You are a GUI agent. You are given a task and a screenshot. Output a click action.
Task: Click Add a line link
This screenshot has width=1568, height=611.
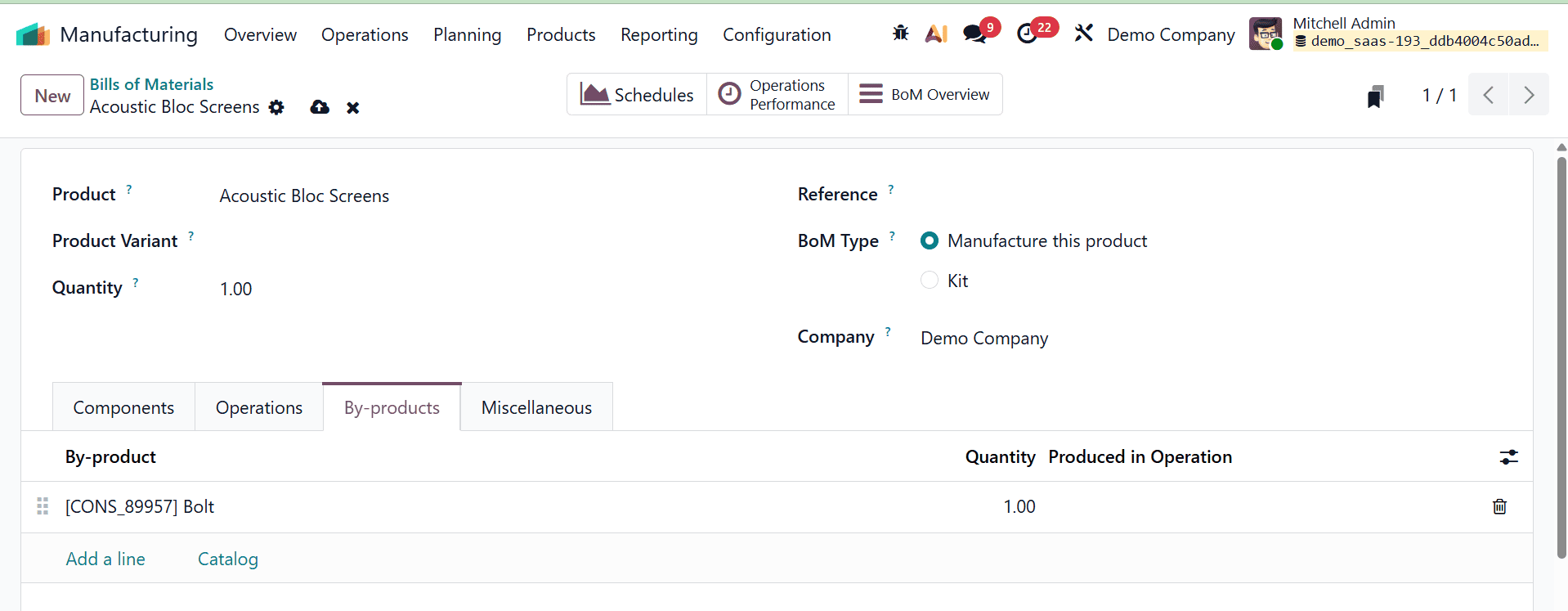pyautogui.click(x=105, y=559)
